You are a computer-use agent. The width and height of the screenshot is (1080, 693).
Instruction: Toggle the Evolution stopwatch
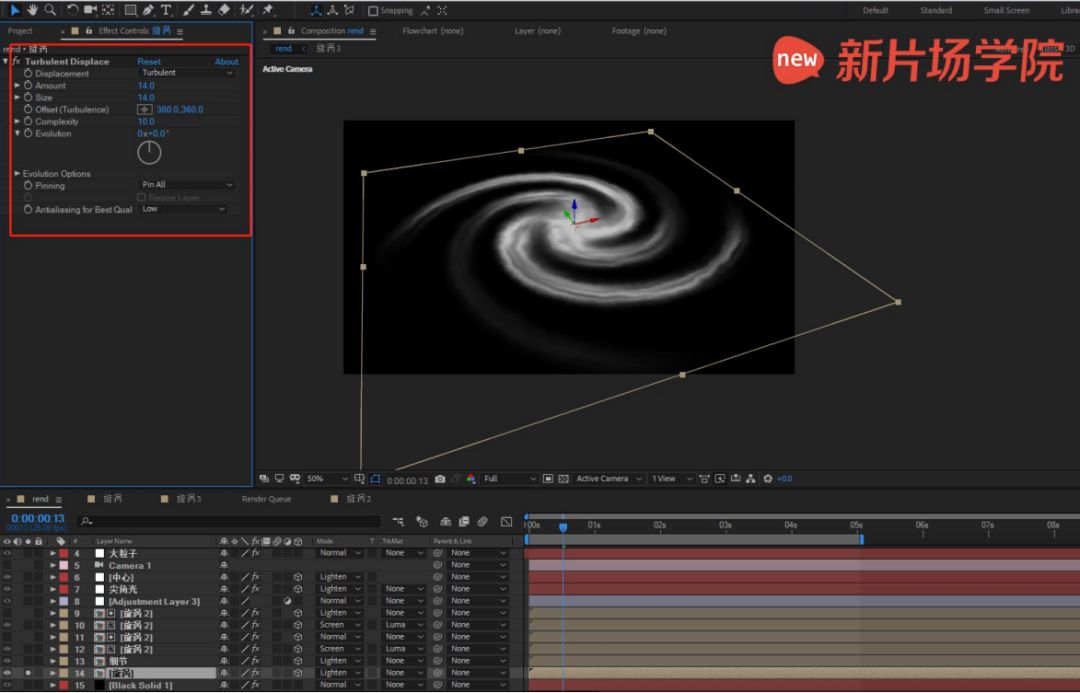(28, 134)
